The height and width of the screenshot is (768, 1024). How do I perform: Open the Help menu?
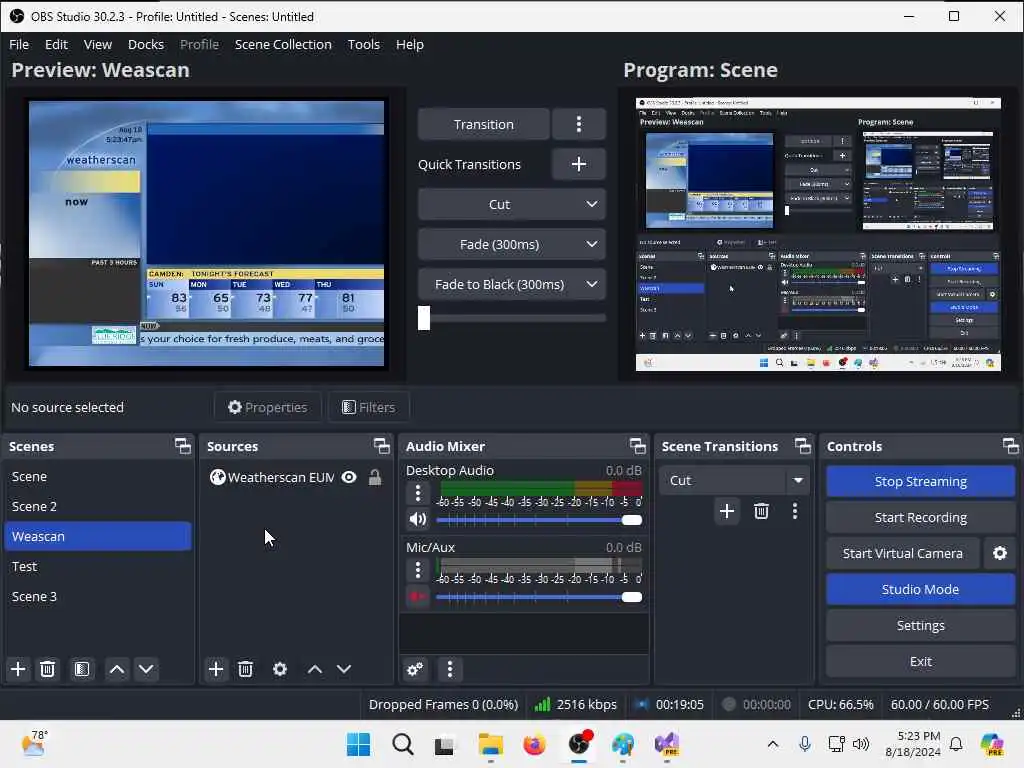[409, 44]
